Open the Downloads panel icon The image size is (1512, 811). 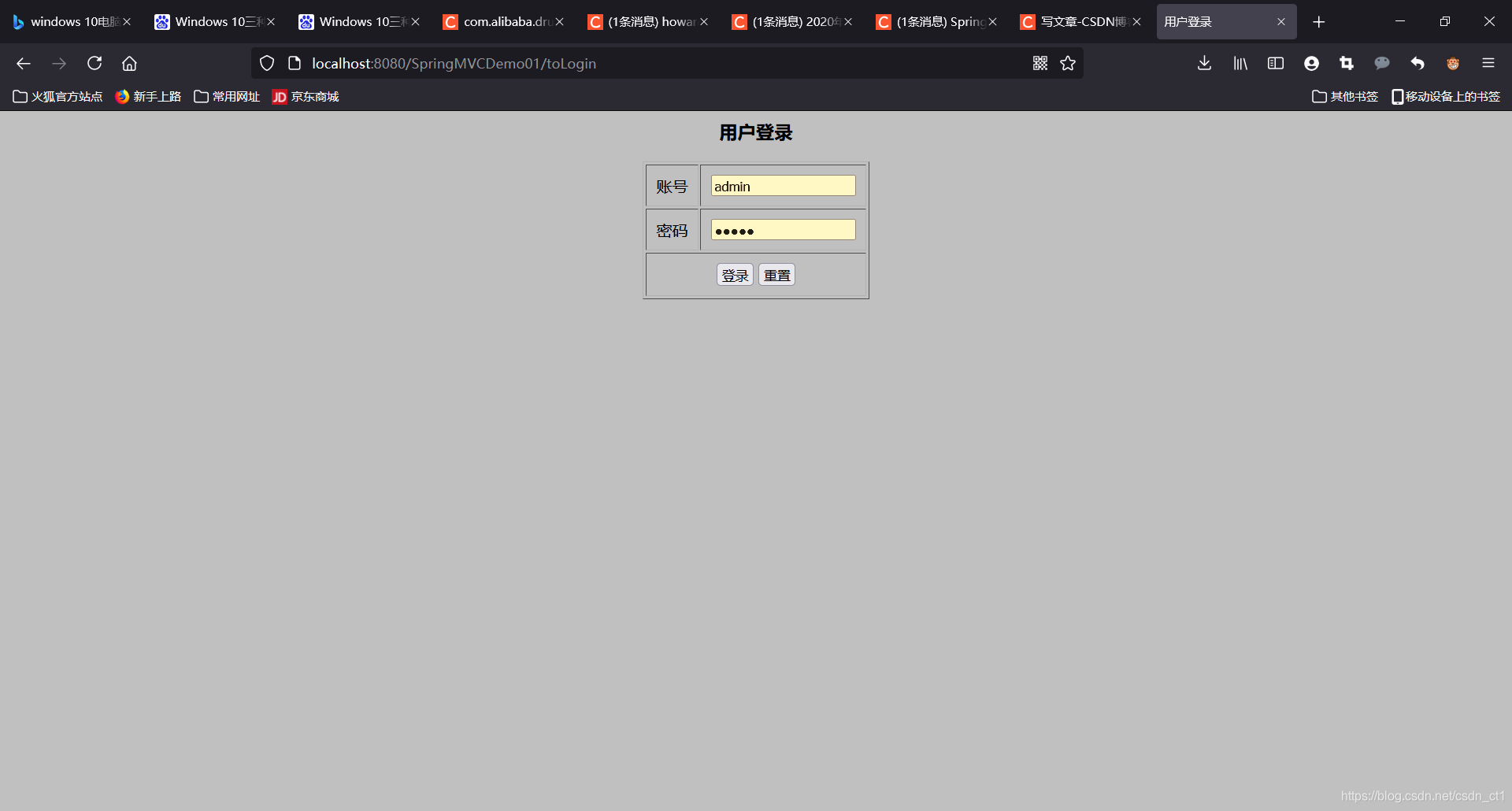point(1203,63)
